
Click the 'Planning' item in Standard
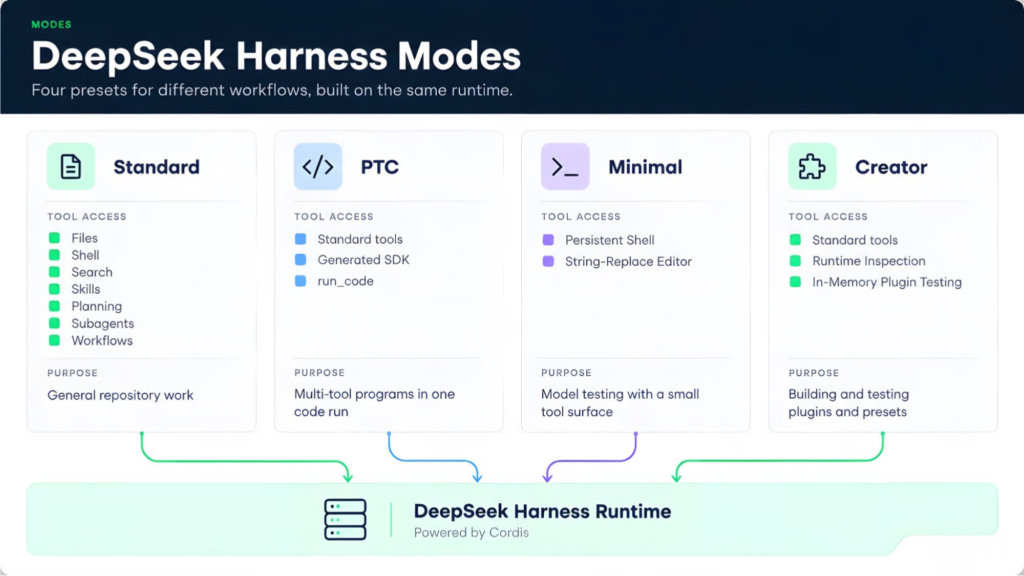pos(97,306)
